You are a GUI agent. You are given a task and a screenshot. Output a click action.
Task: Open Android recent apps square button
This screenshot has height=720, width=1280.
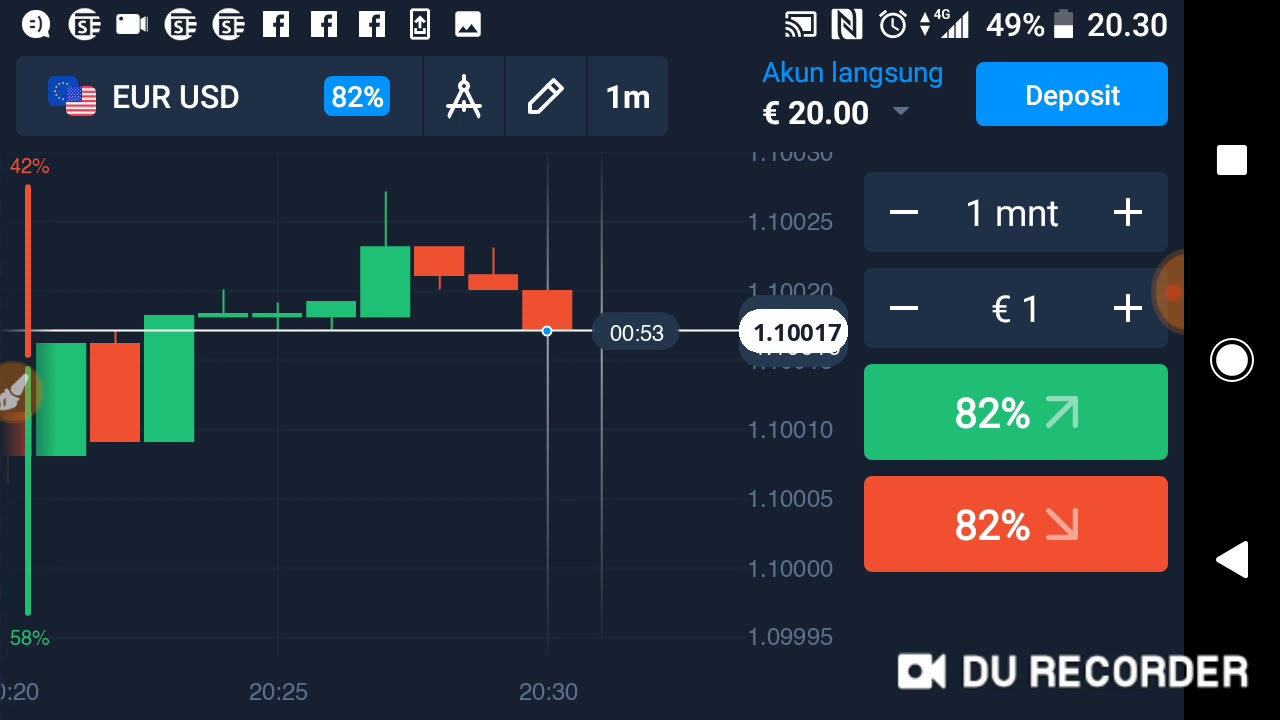pyautogui.click(x=1232, y=160)
